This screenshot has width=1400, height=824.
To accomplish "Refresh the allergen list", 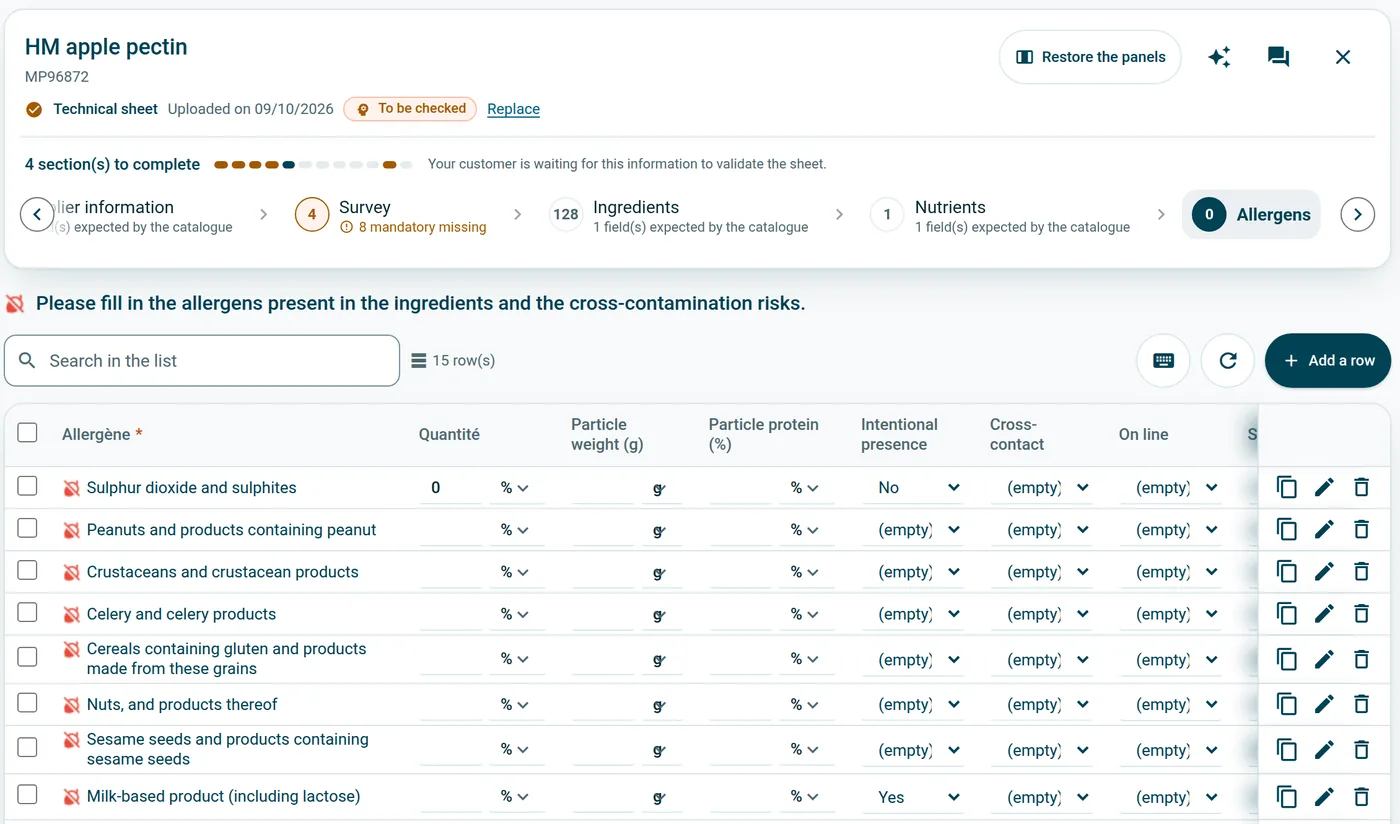I will click(x=1228, y=361).
